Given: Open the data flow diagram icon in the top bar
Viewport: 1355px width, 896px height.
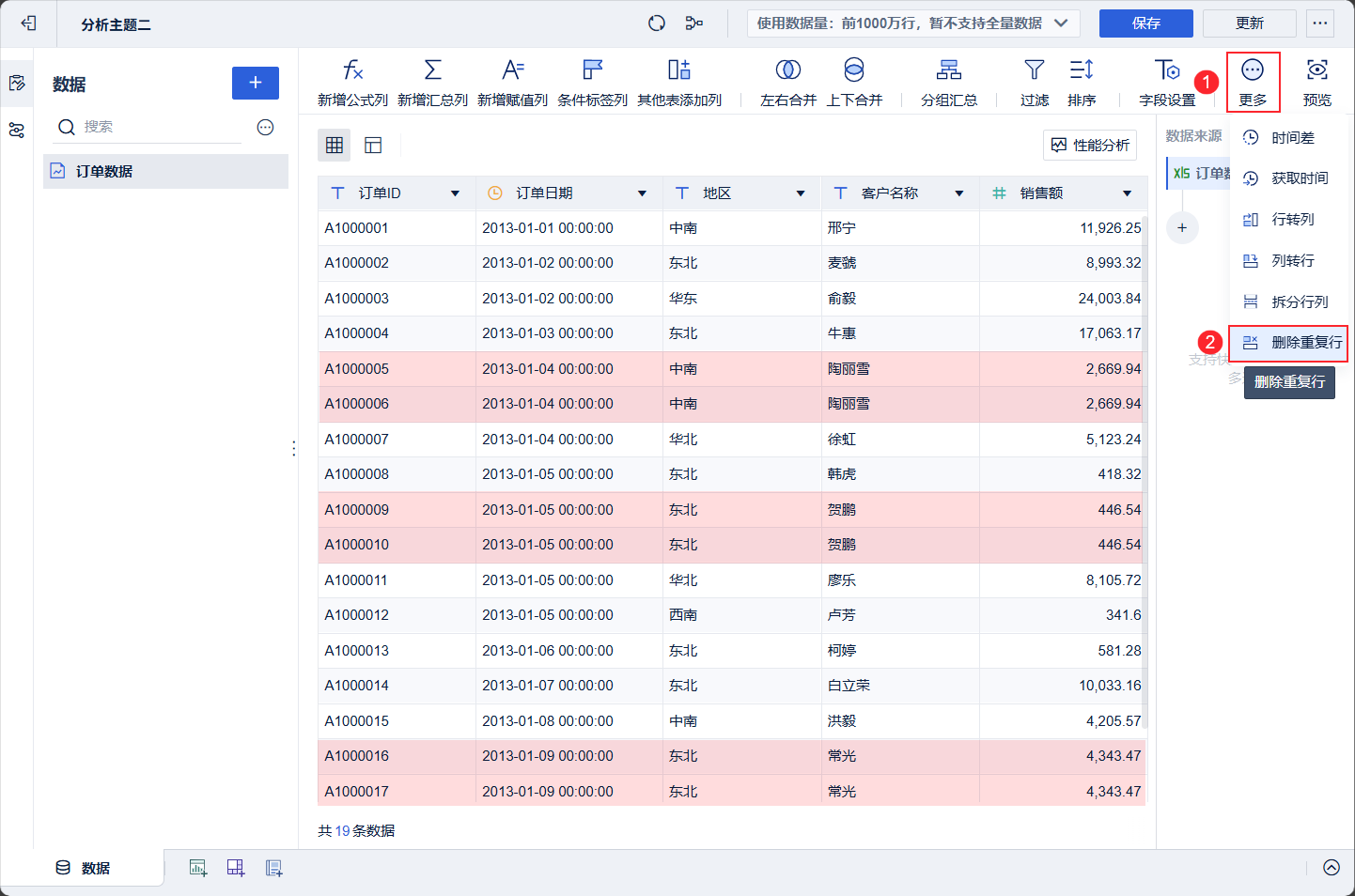Looking at the screenshot, I should coord(694,23).
